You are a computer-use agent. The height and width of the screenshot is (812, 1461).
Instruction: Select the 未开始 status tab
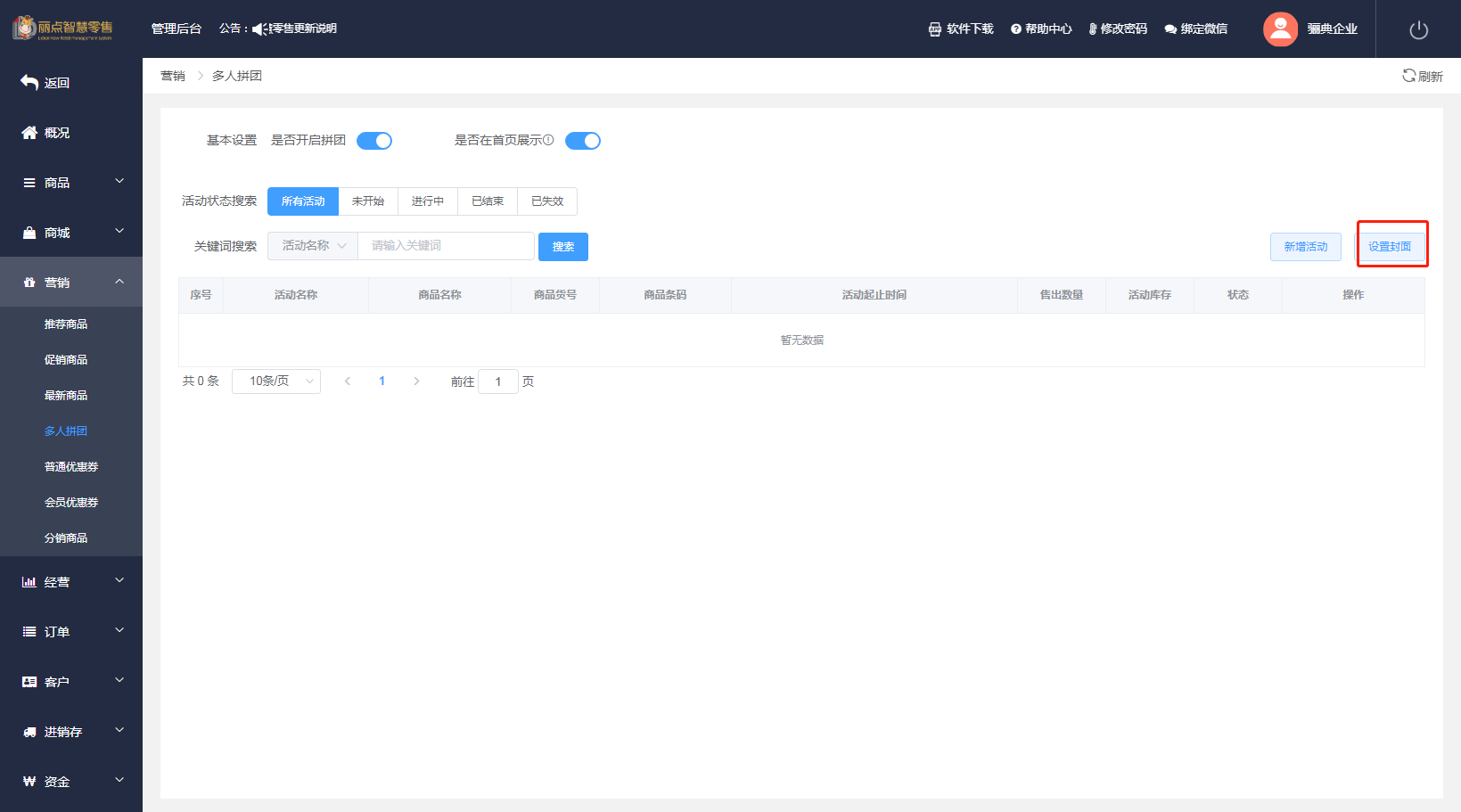(x=368, y=201)
